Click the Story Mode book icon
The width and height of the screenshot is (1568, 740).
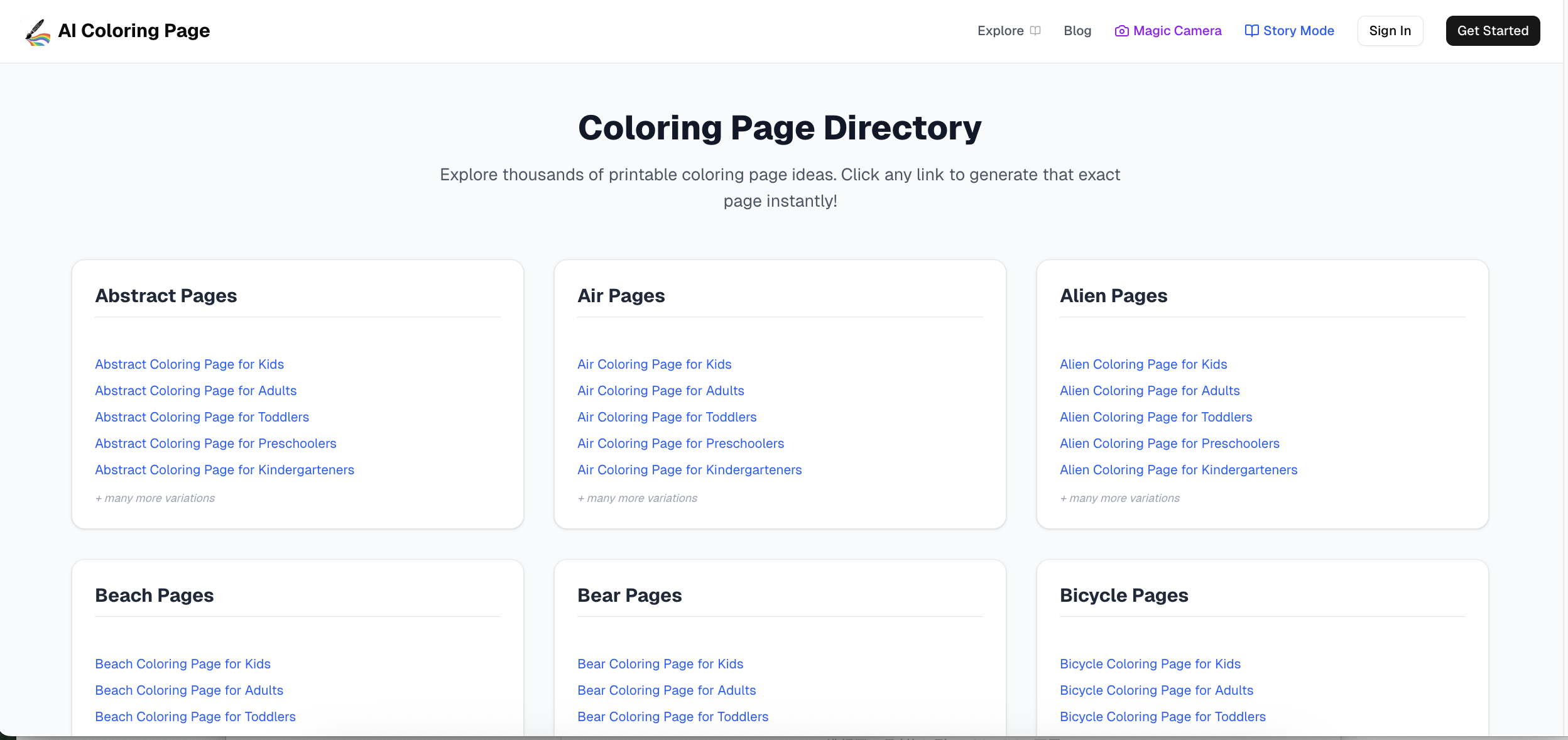click(1251, 31)
